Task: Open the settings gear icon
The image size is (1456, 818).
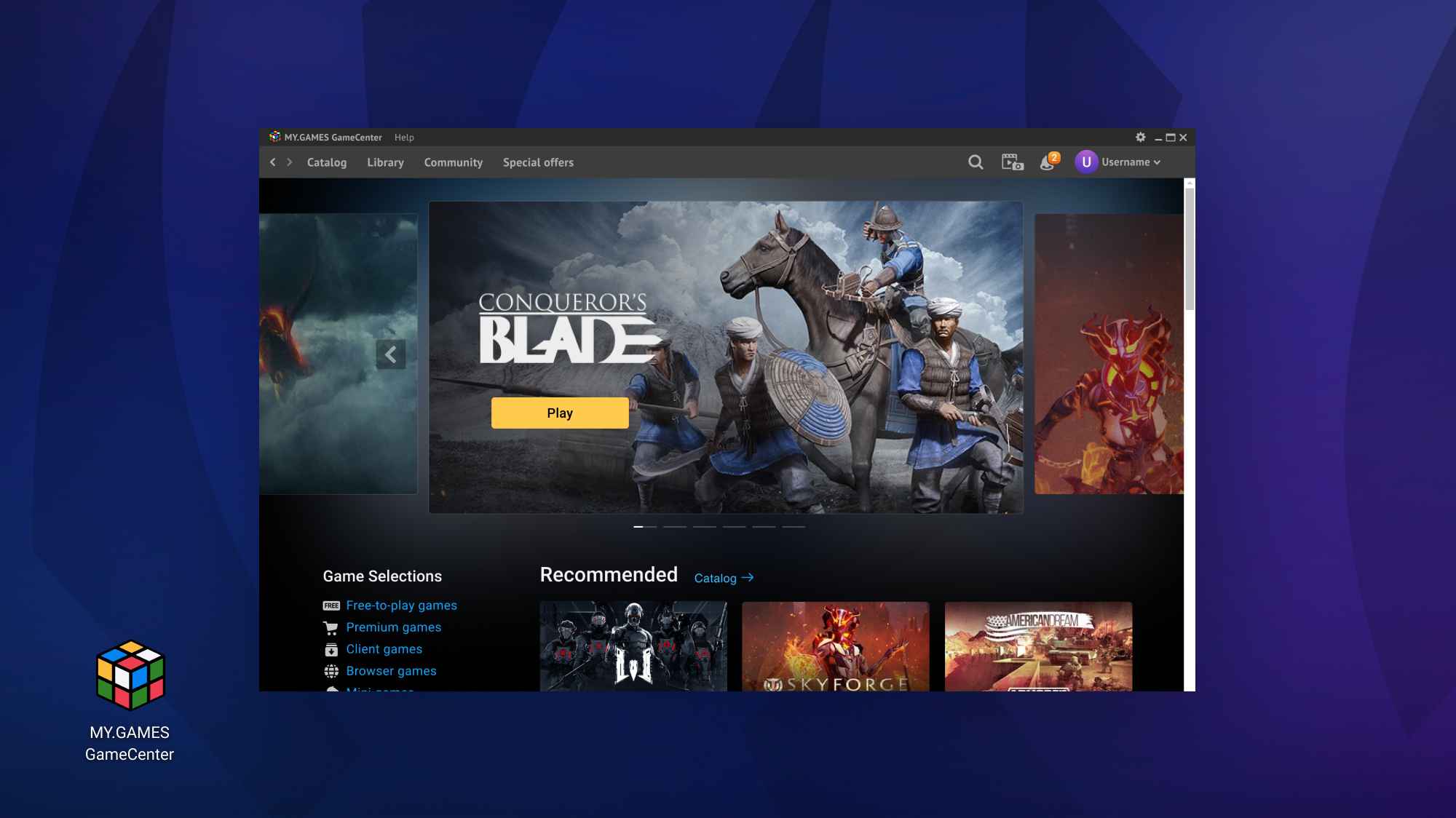Action: pyautogui.click(x=1140, y=137)
